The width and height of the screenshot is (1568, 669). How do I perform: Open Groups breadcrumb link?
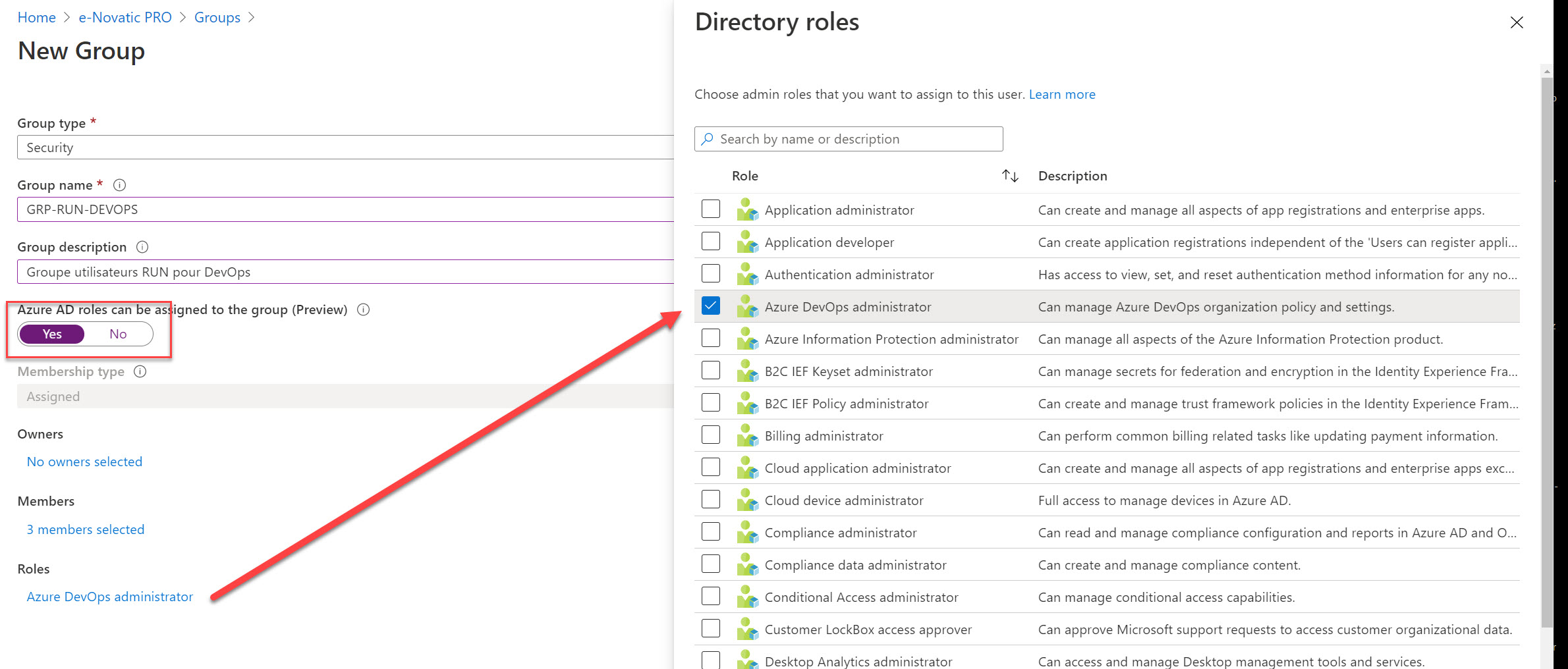point(217,18)
